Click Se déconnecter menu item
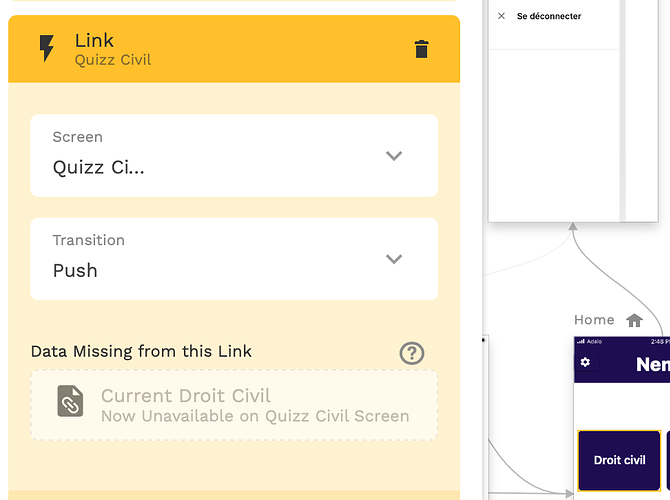 (549, 16)
